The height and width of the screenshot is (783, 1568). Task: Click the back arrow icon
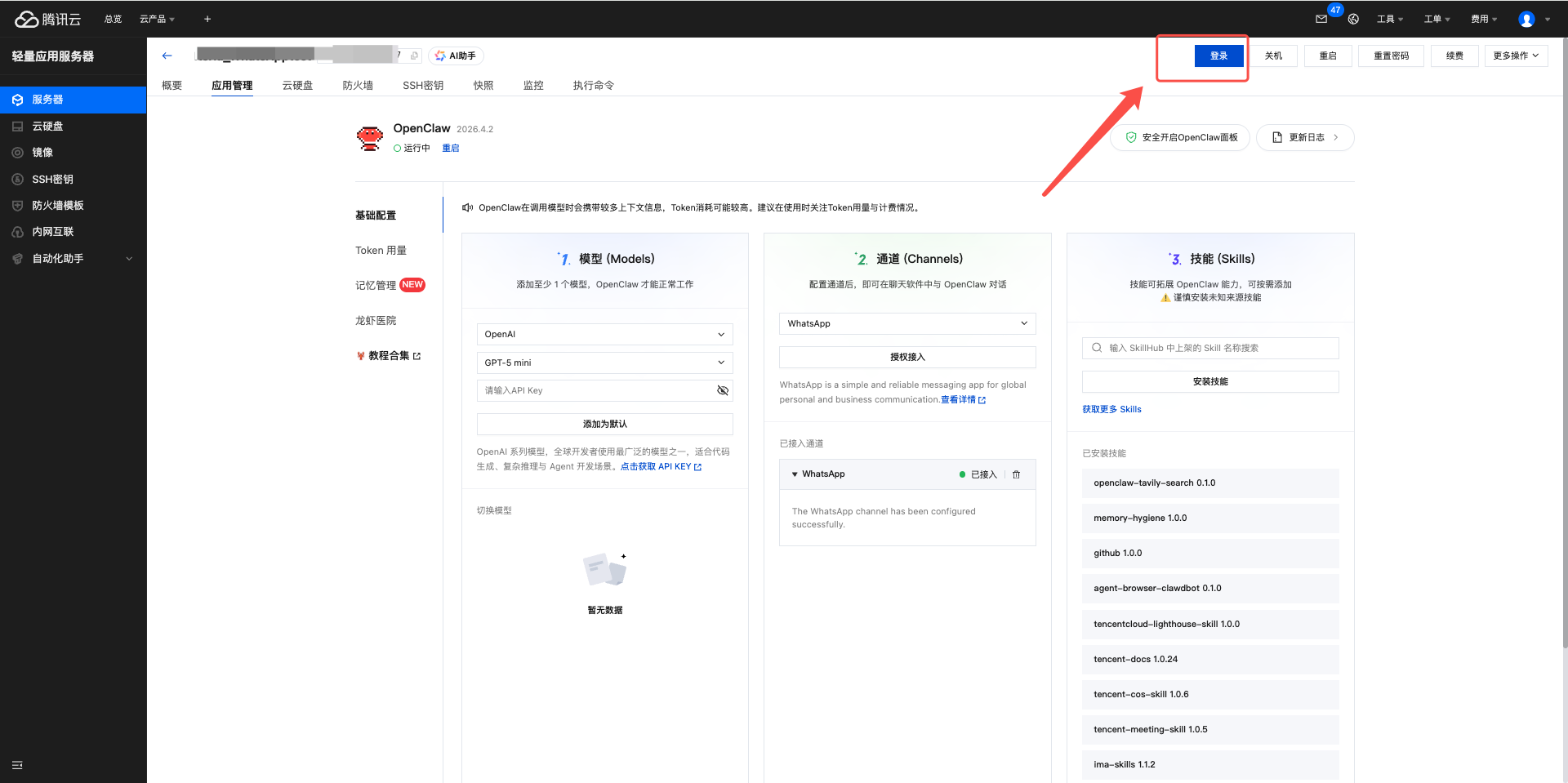tap(167, 56)
